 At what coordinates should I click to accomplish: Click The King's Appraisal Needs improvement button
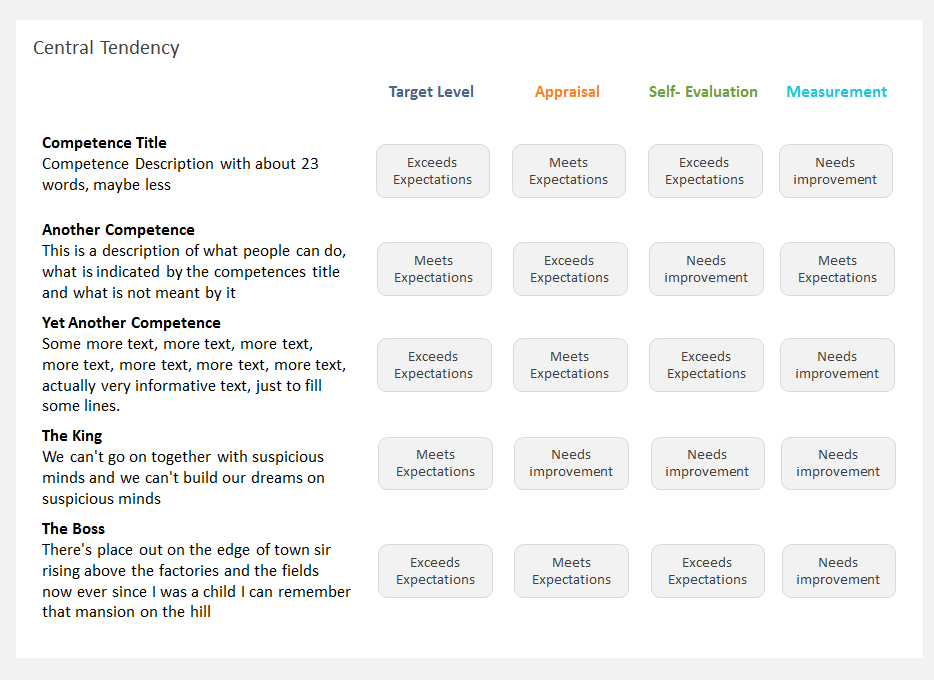coord(571,463)
